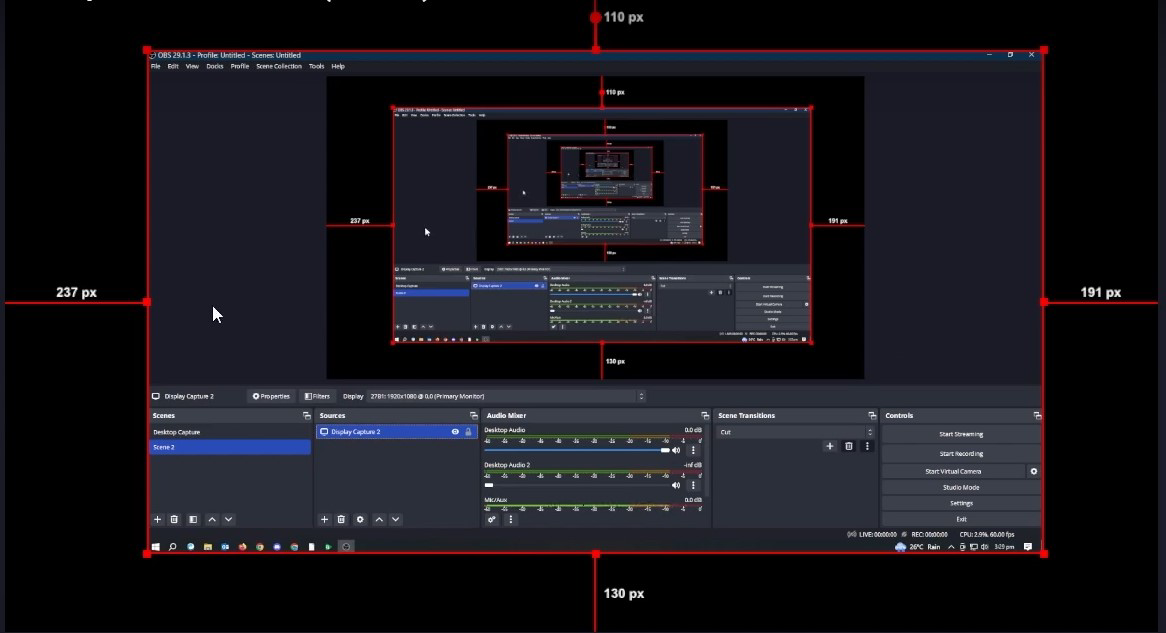Open the Profile menu
The height and width of the screenshot is (633, 1166).
tap(239, 66)
